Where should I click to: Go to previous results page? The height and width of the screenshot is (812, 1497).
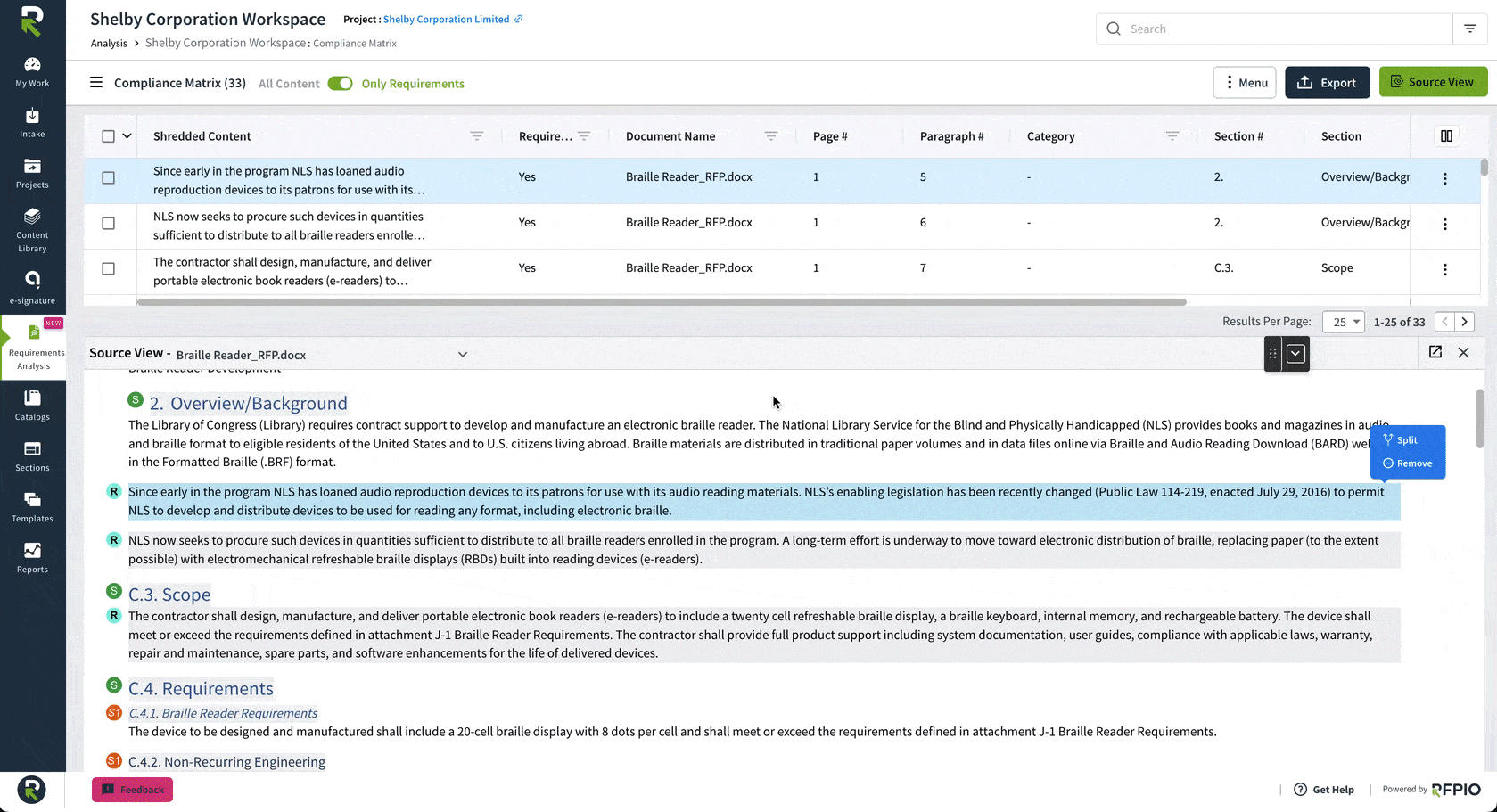1444,322
